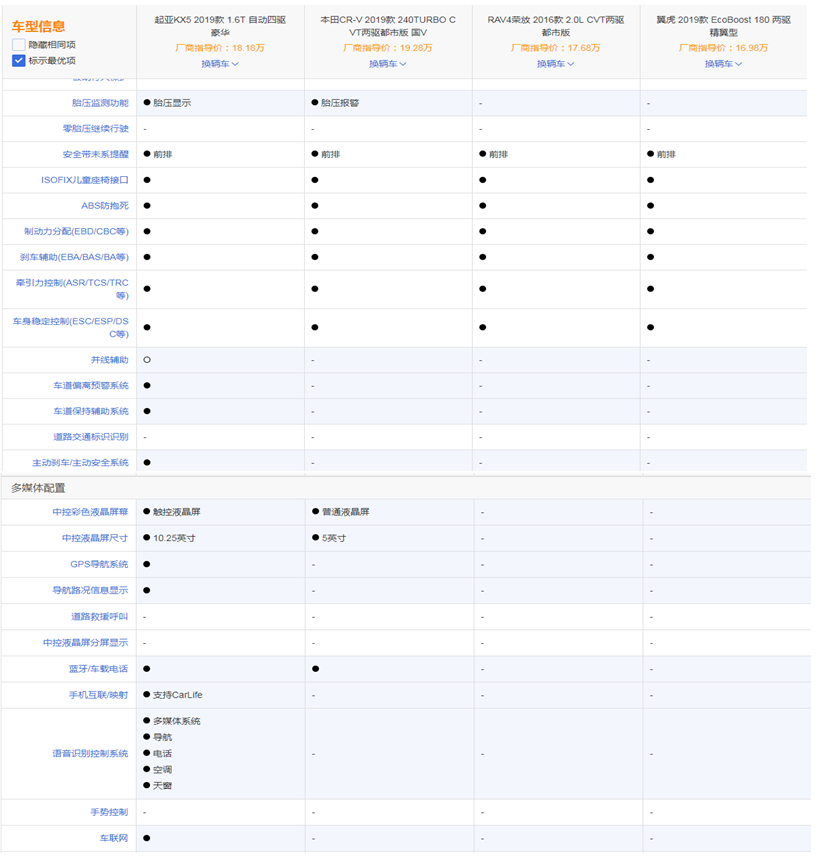
Task: Click 刹车辅助(EBA/BAS/BA等) label
Action: point(74,257)
